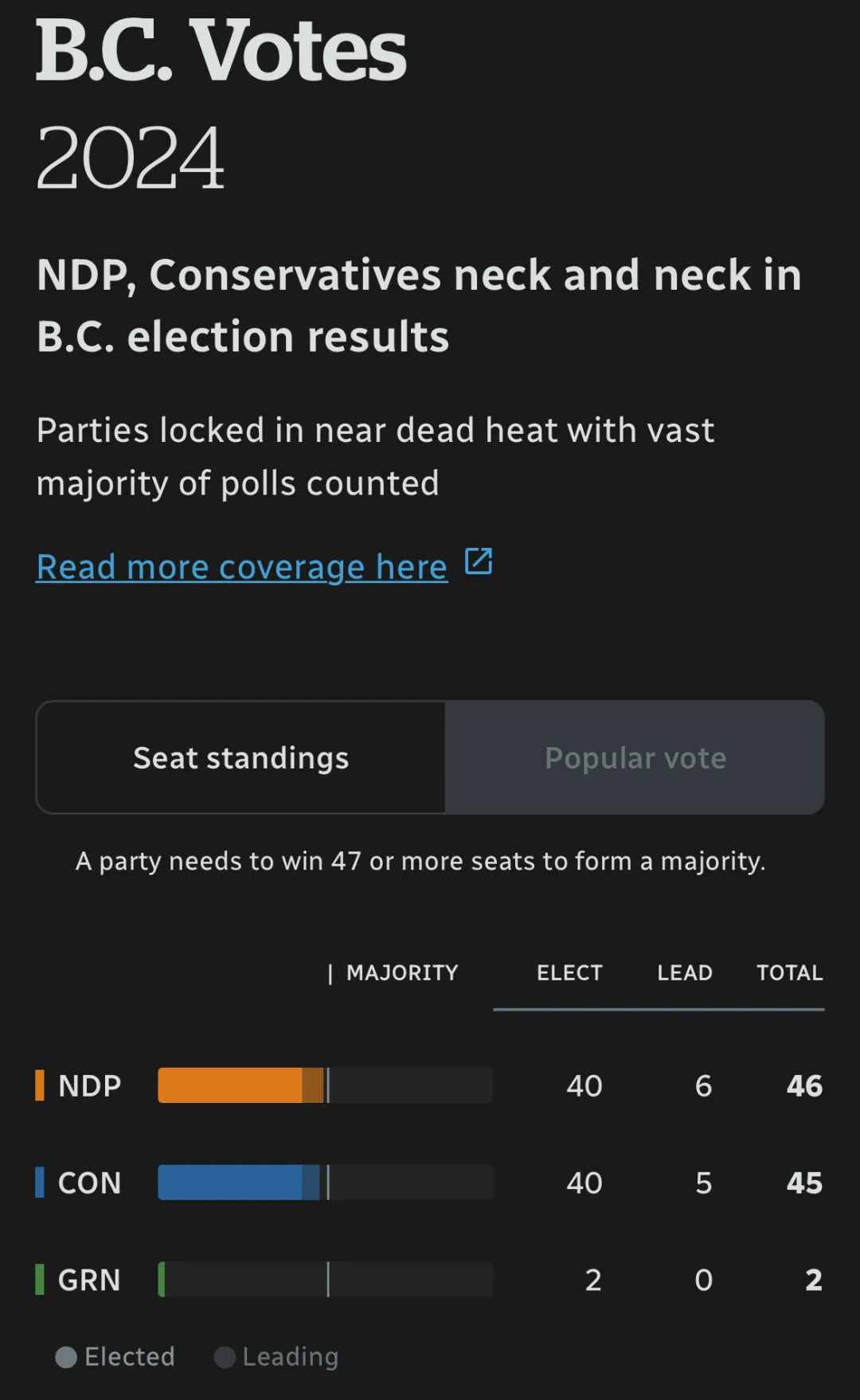
Task: Select the Seat standings tab
Action: 240,758
